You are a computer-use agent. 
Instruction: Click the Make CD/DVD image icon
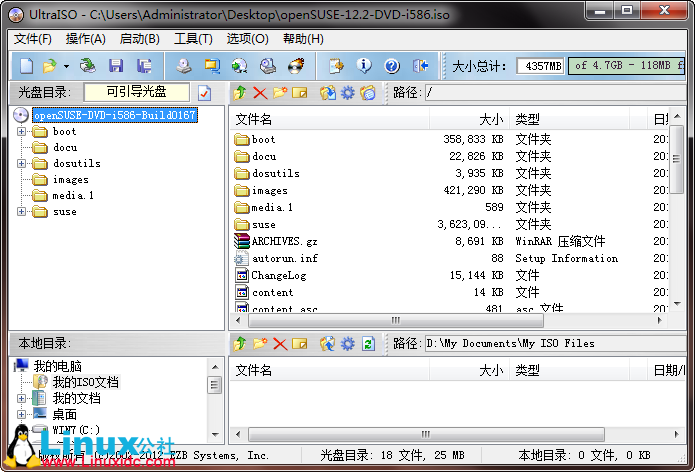click(x=184, y=66)
